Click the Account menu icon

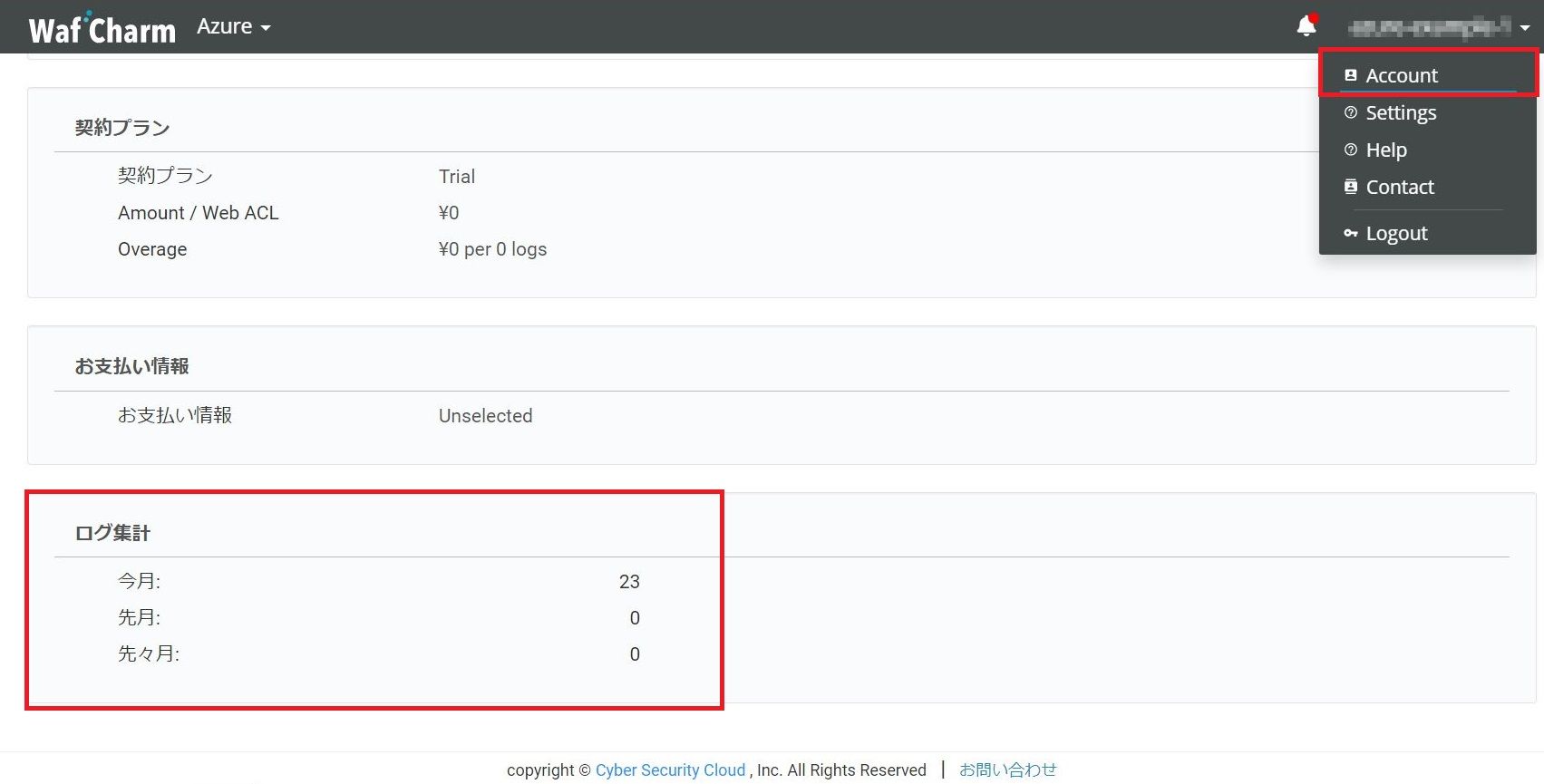click(x=1351, y=75)
